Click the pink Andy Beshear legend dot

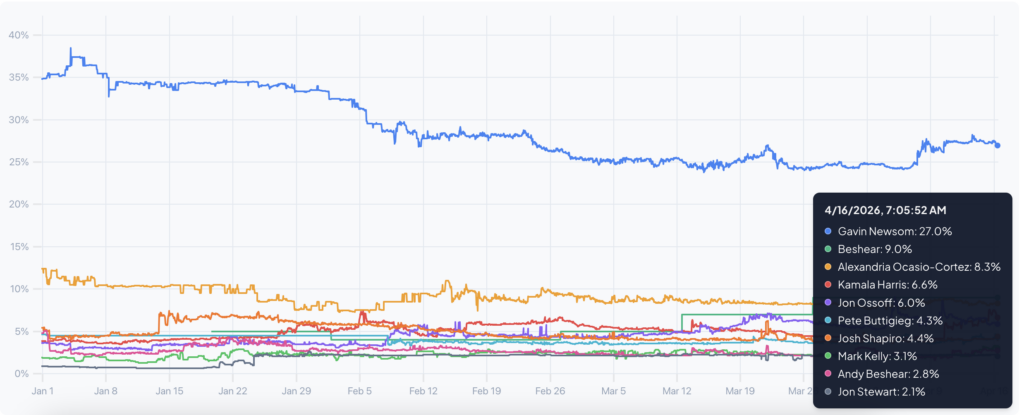(829, 374)
